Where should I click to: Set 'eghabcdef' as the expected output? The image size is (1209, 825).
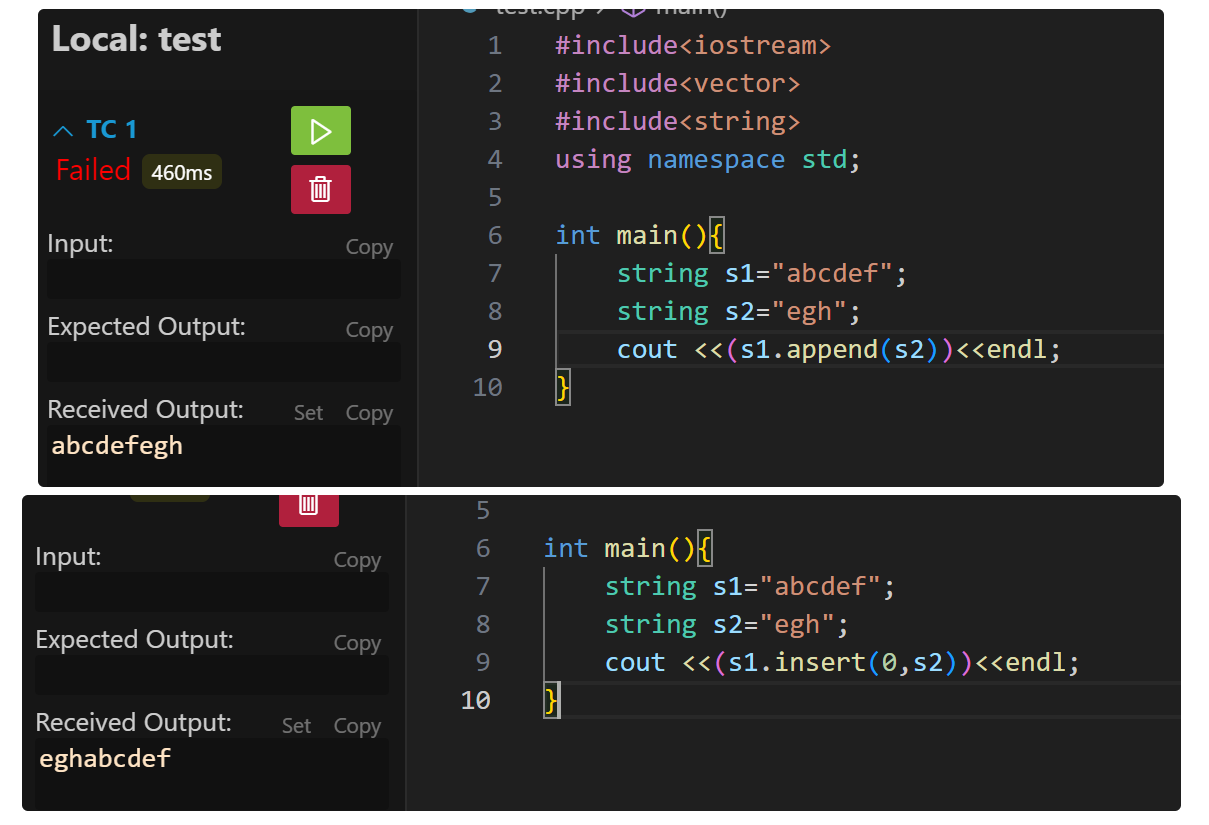coord(296,726)
